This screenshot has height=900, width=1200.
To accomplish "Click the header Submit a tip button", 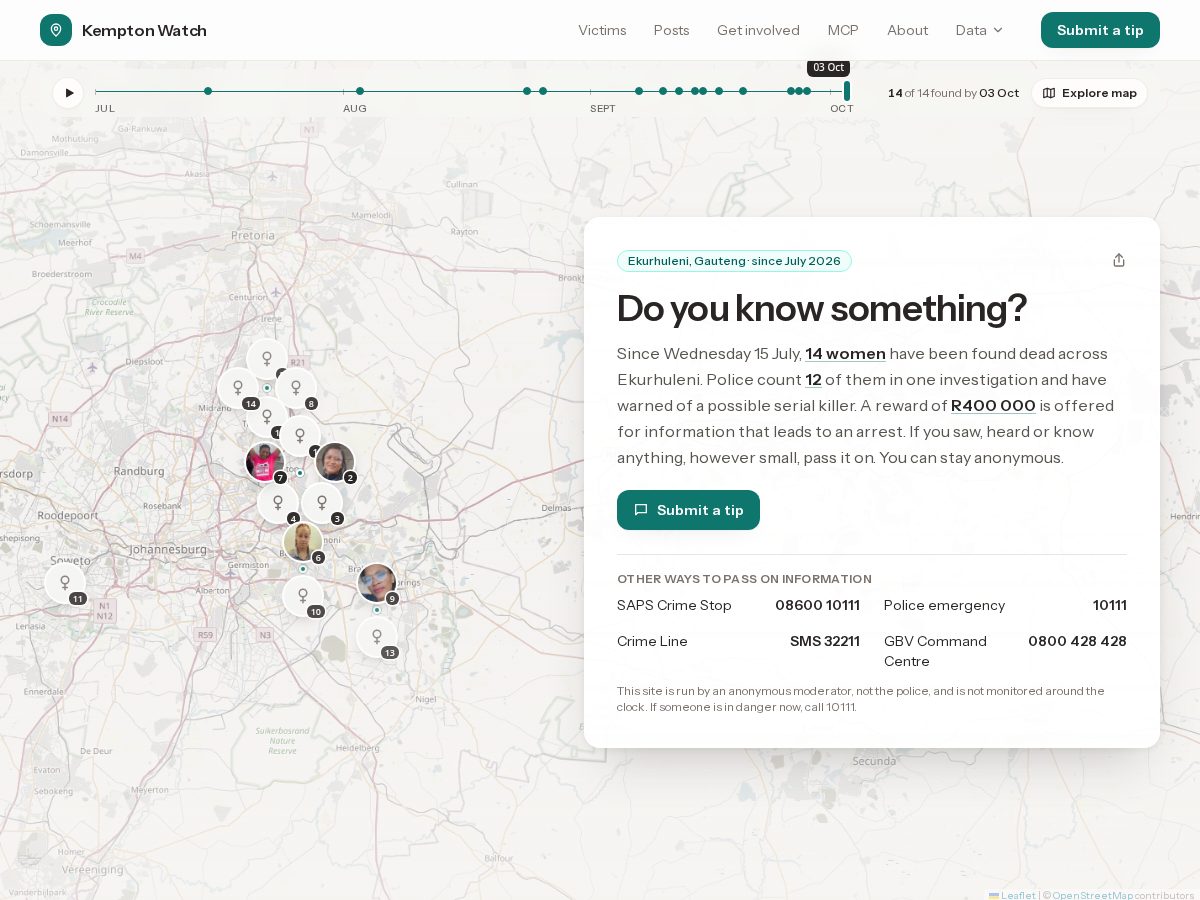I will (x=1100, y=30).
